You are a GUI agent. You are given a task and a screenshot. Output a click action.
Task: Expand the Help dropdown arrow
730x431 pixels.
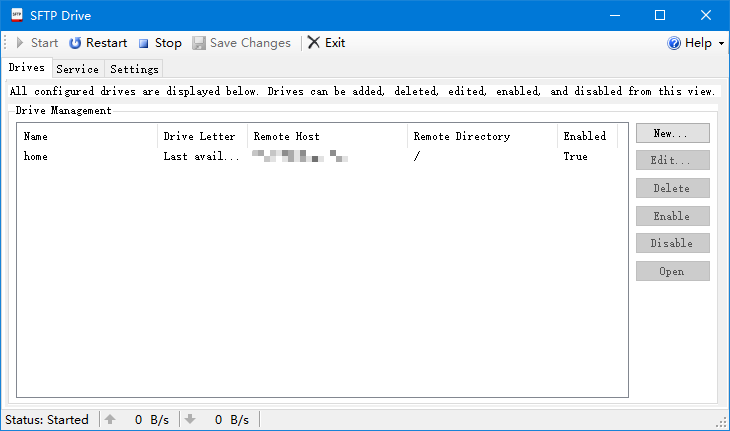tap(720, 43)
